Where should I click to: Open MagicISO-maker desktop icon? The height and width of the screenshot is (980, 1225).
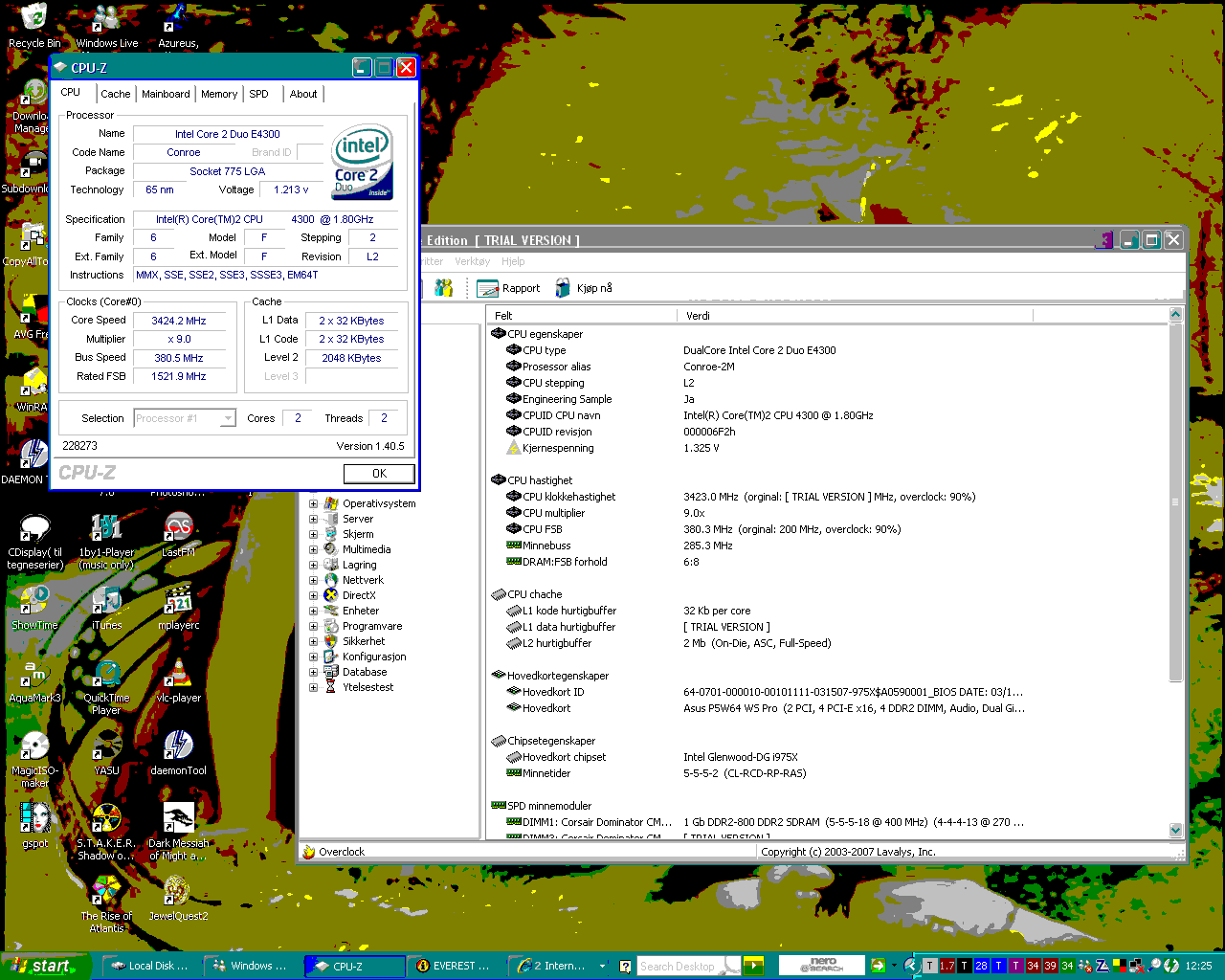click(x=34, y=760)
